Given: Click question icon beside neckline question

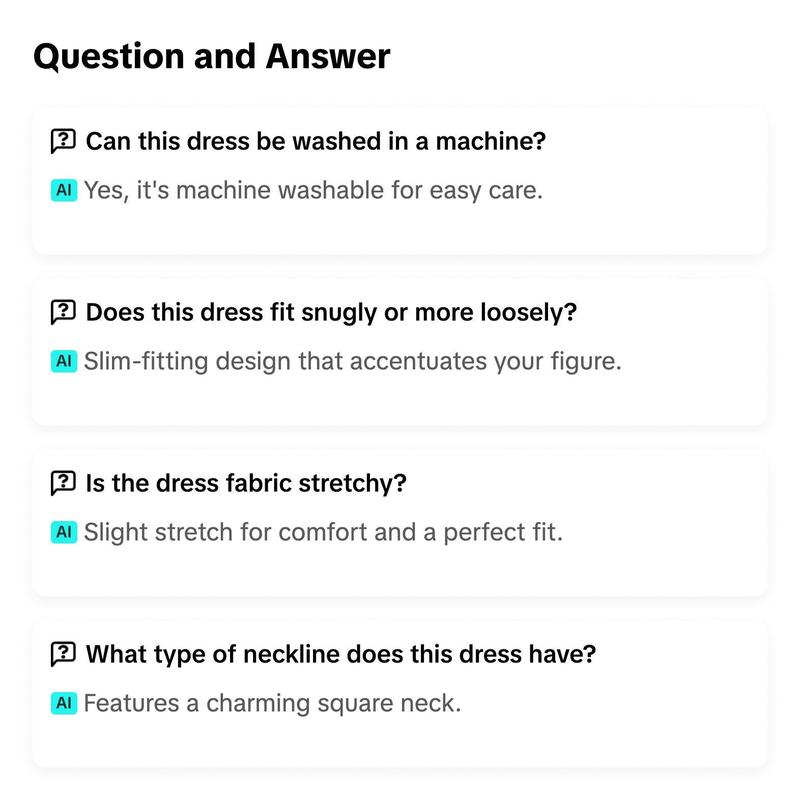Looking at the screenshot, I should pos(63,654).
